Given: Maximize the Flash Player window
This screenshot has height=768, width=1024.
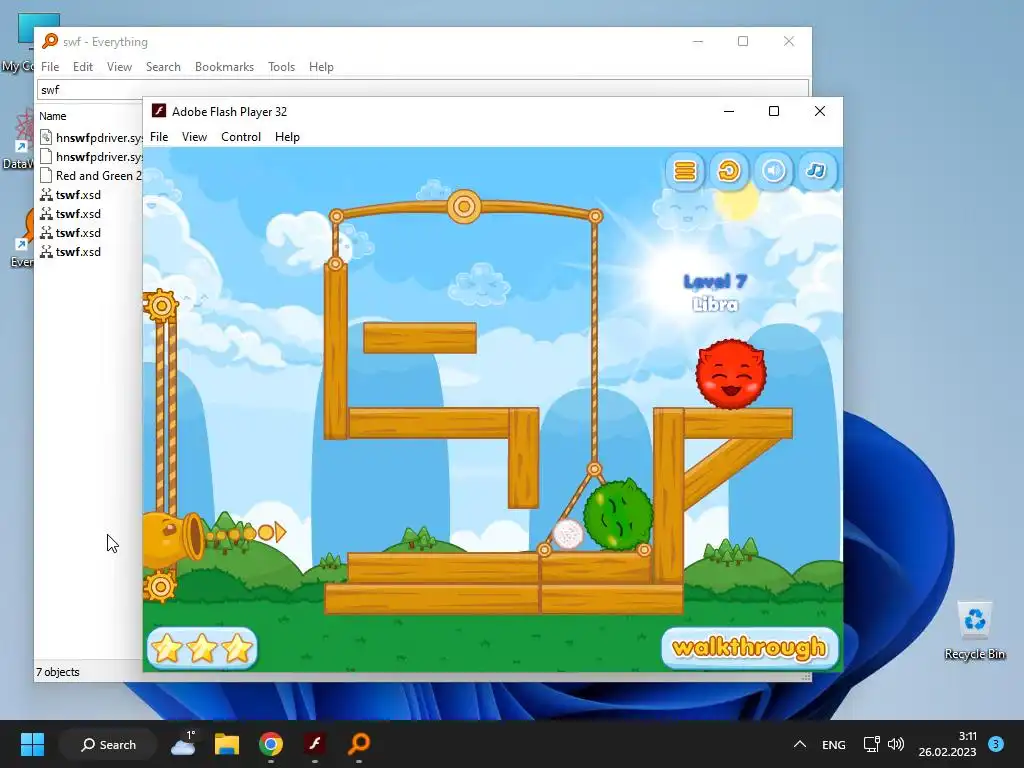Looking at the screenshot, I should [x=774, y=111].
